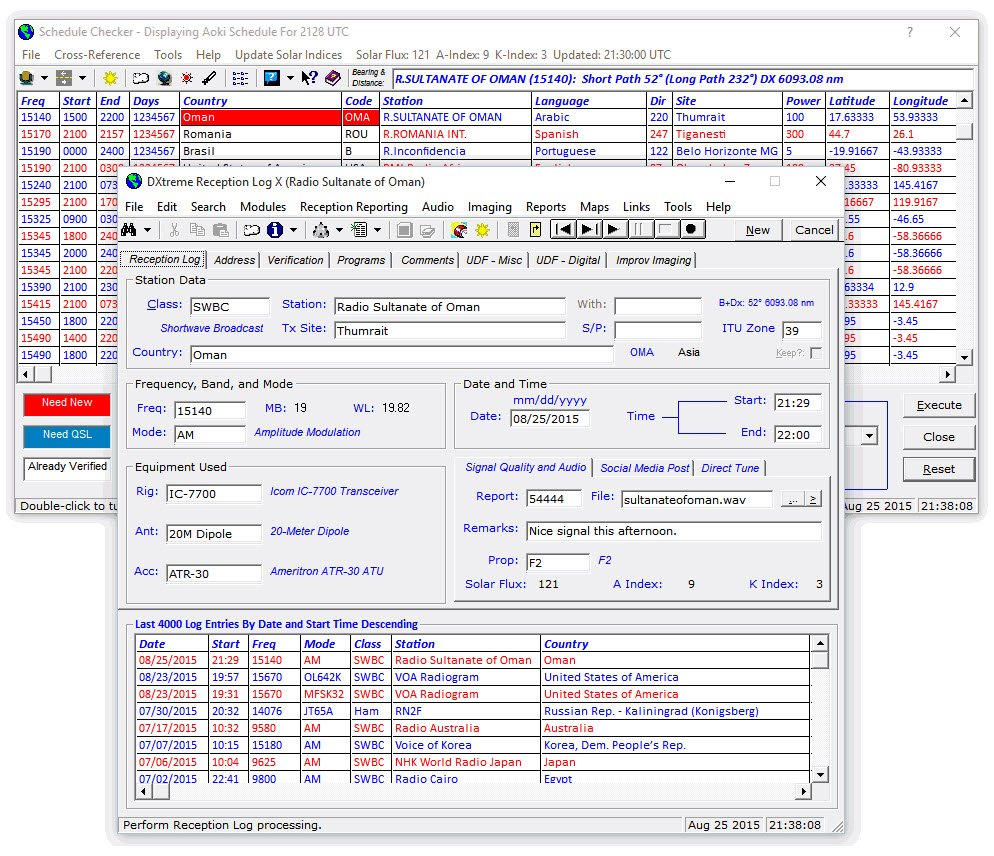Click the red and white dish icon in Reception Log
The width and height of the screenshot is (994, 856).
[459, 230]
